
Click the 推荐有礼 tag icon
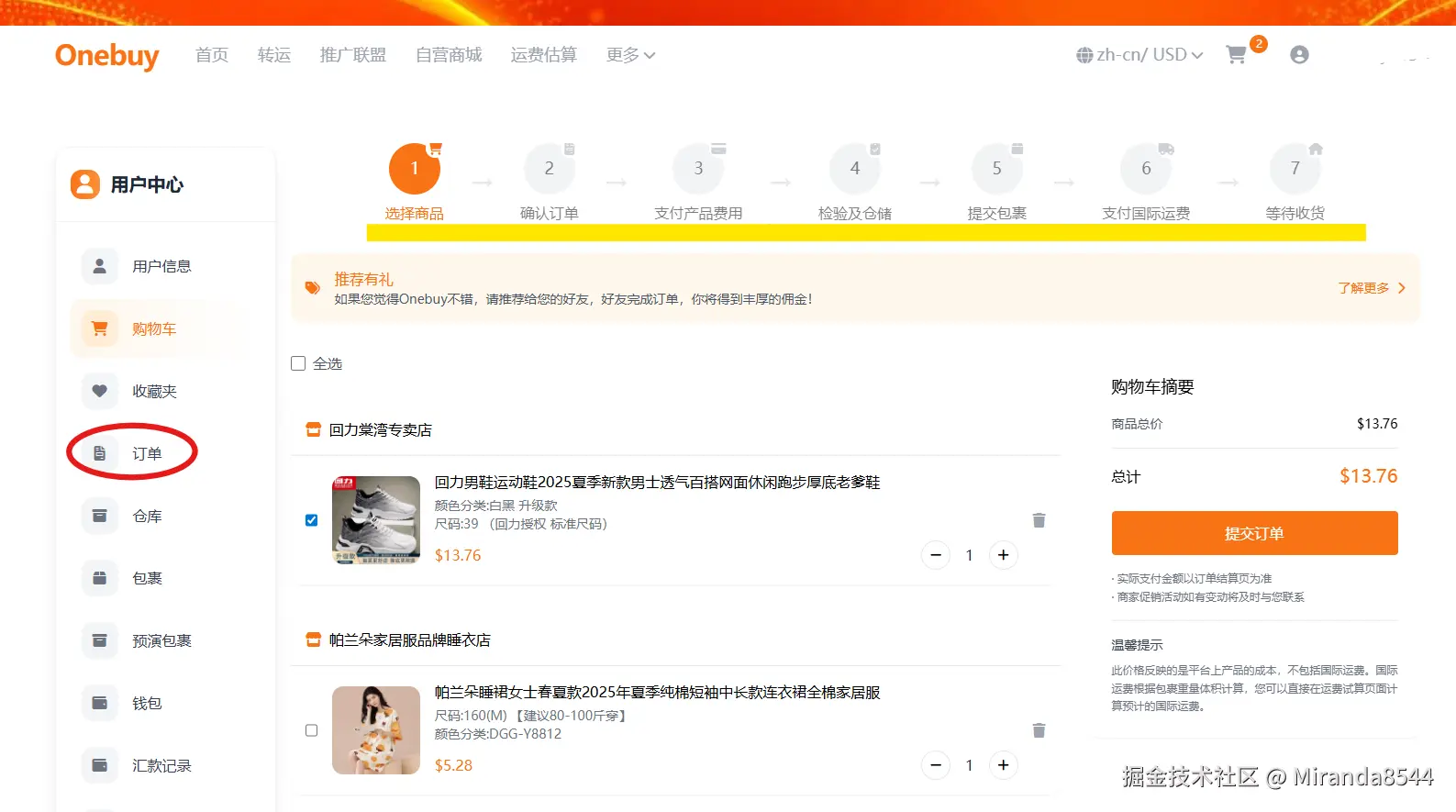pos(313,288)
